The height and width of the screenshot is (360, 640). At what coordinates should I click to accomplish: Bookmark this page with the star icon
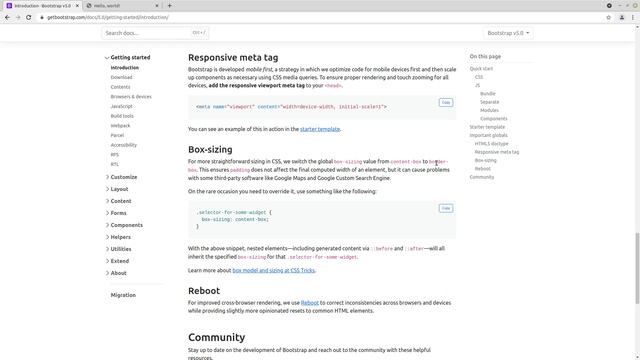[x=609, y=18]
